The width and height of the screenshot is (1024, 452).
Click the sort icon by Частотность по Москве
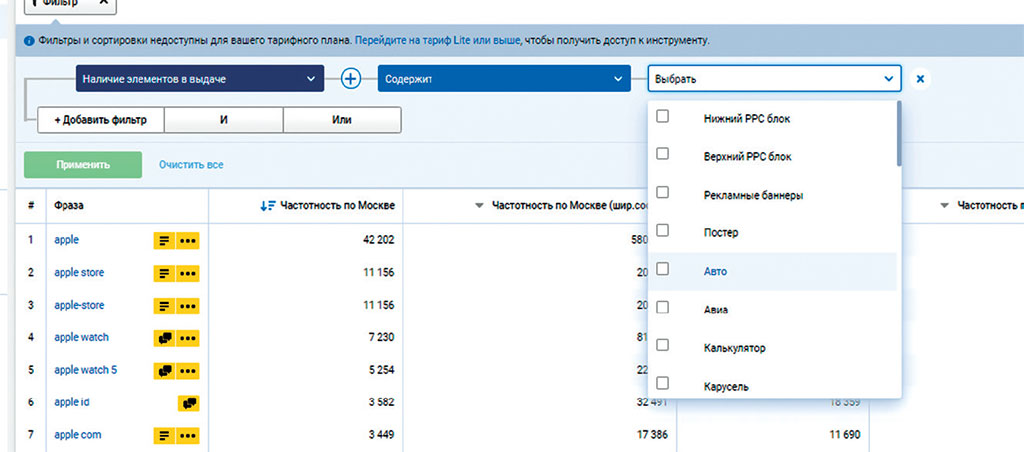coord(268,206)
